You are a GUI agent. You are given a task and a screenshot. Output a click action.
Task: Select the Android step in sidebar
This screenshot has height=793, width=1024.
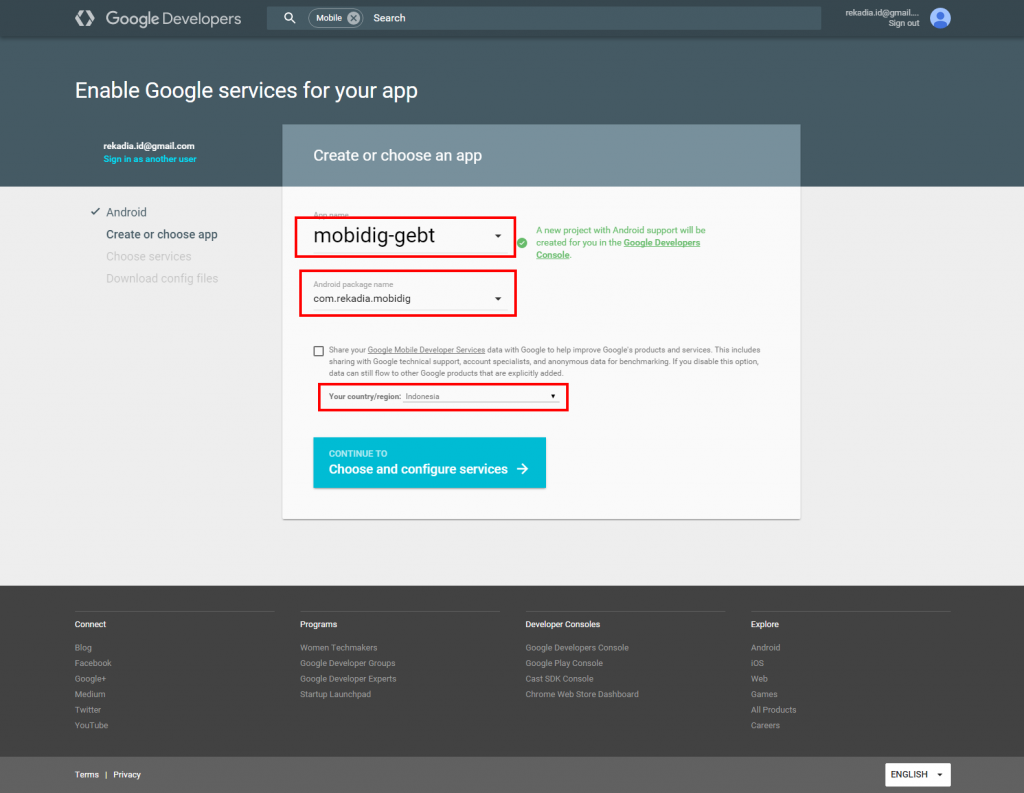tap(126, 212)
